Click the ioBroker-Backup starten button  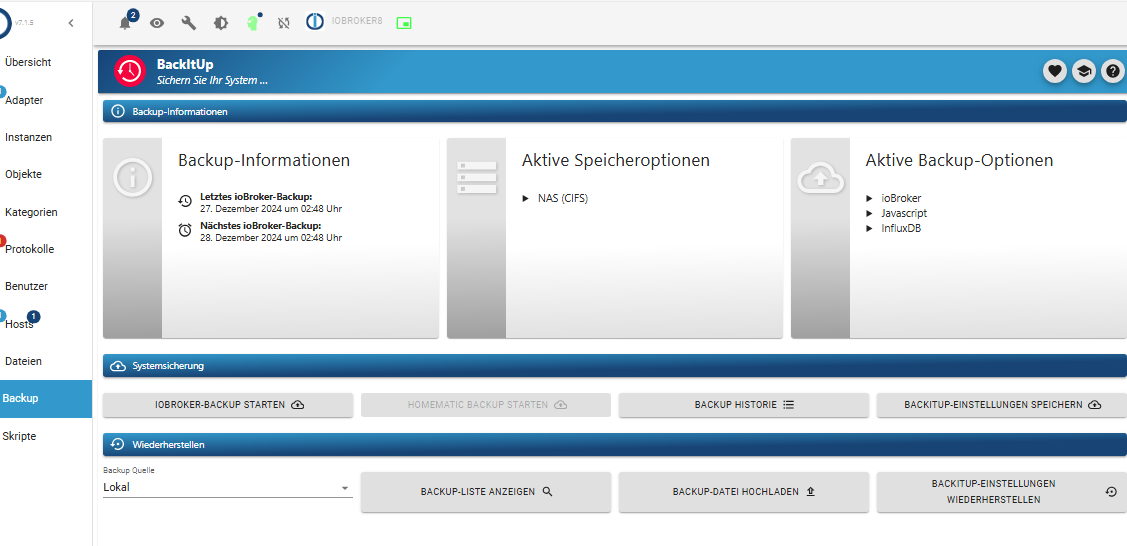pyautogui.click(x=228, y=405)
